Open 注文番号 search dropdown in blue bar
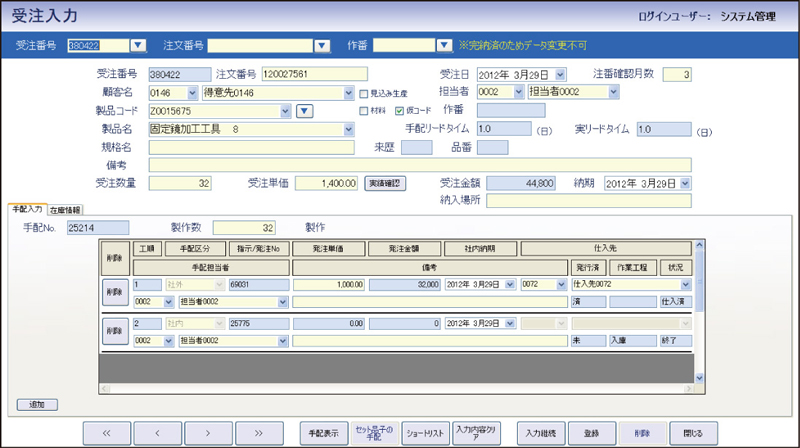Viewport: 800px width, 448px height. [321, 45]
